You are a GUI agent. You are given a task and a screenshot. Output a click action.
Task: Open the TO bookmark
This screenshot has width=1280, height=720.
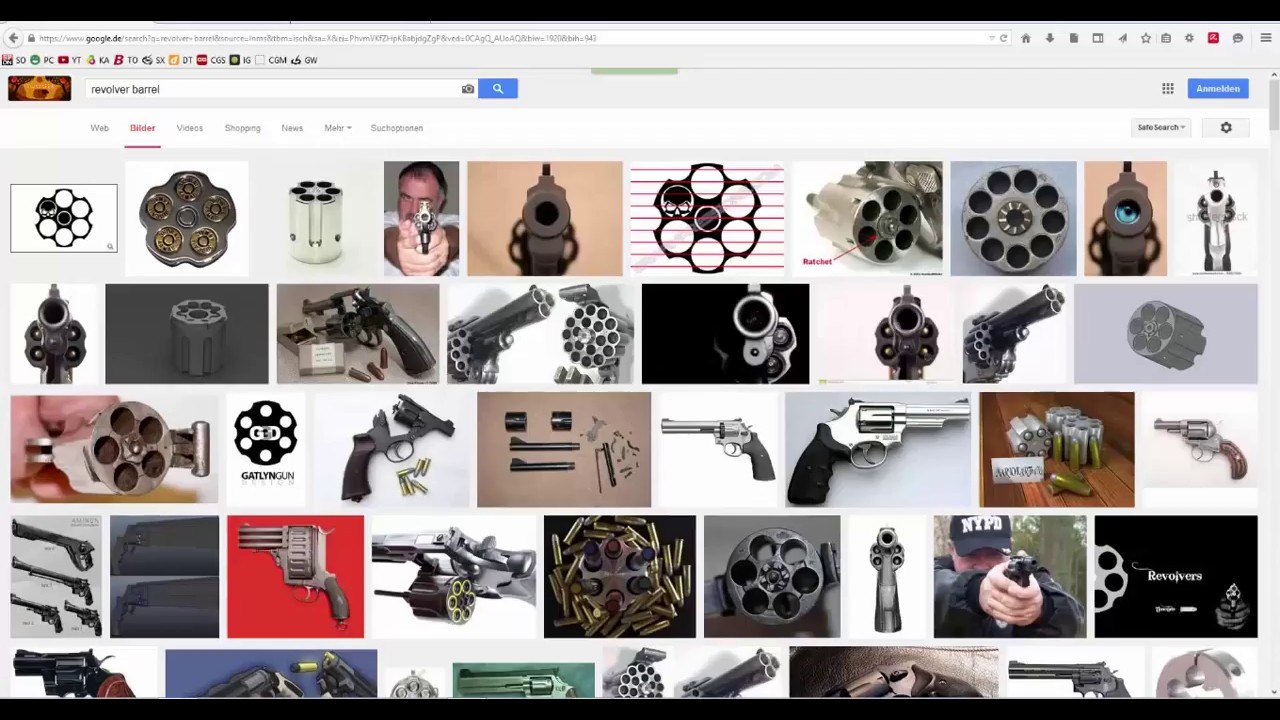pyautogui.click(x=126, y=60)
